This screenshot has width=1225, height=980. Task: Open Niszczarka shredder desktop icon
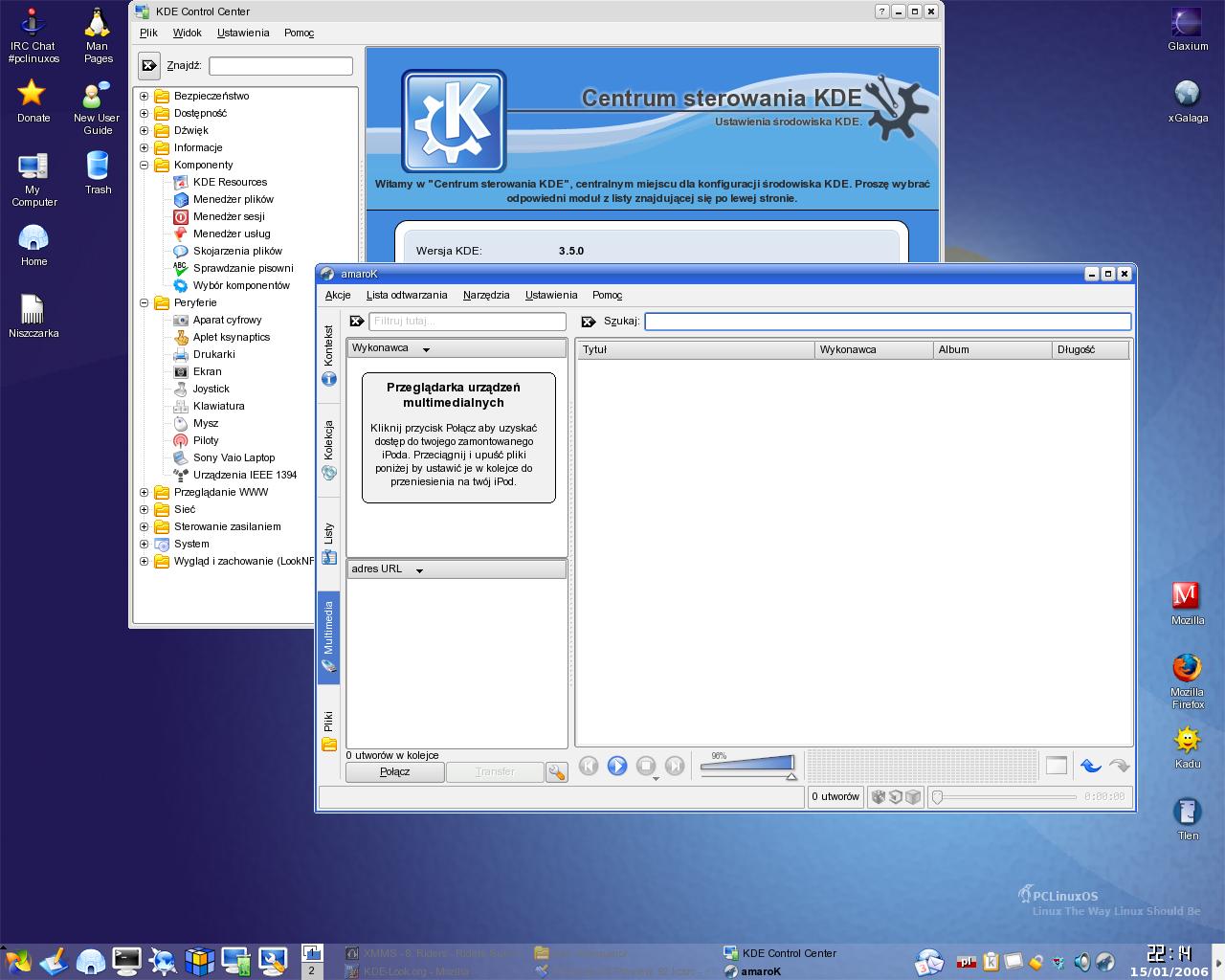(33, 316)
